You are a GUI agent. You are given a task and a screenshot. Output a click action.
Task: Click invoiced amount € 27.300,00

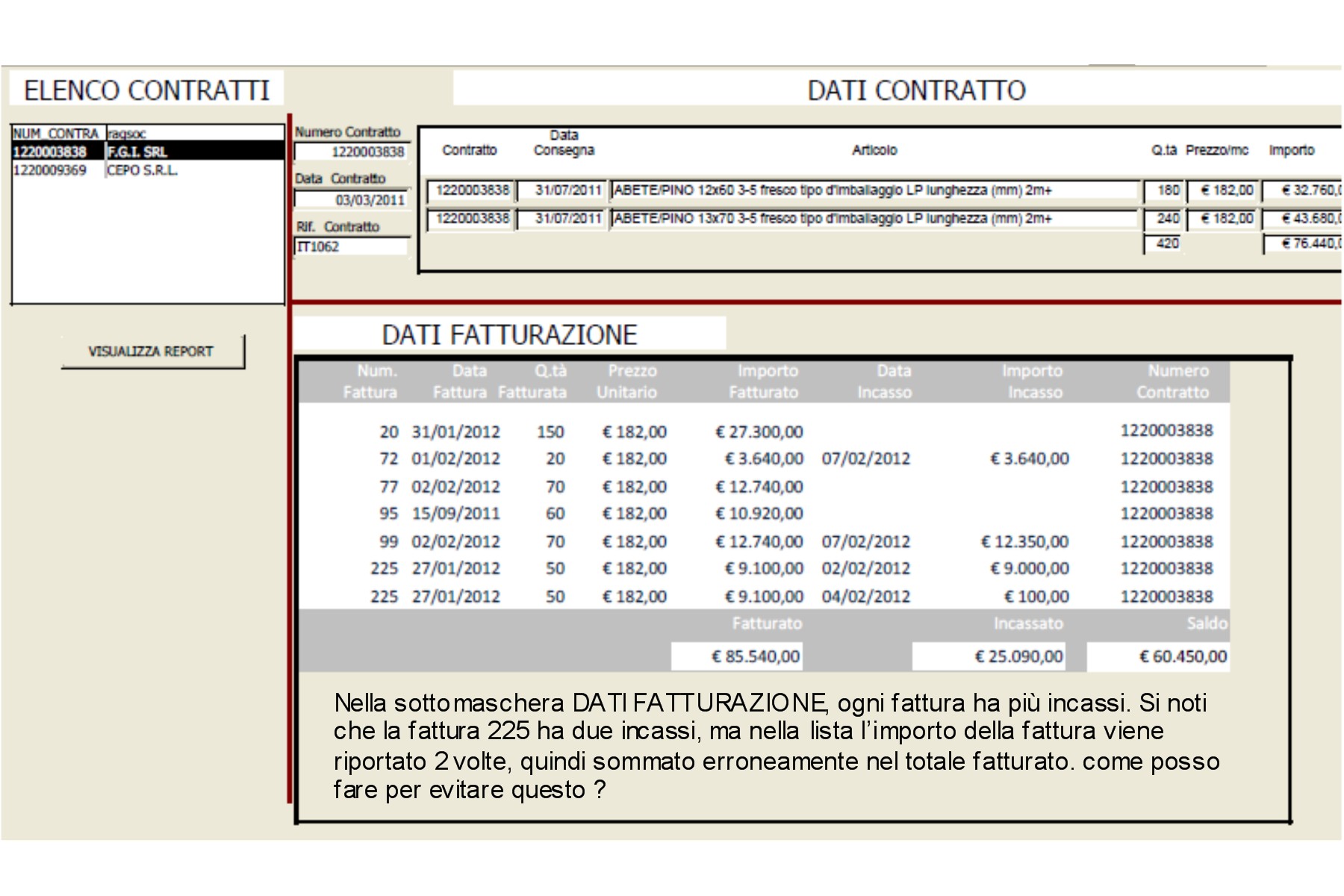[759, 432]
